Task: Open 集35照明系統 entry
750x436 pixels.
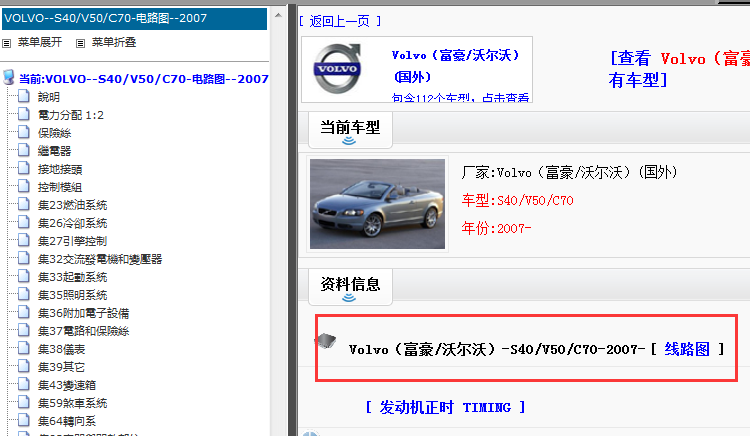Action: (73, 295)
